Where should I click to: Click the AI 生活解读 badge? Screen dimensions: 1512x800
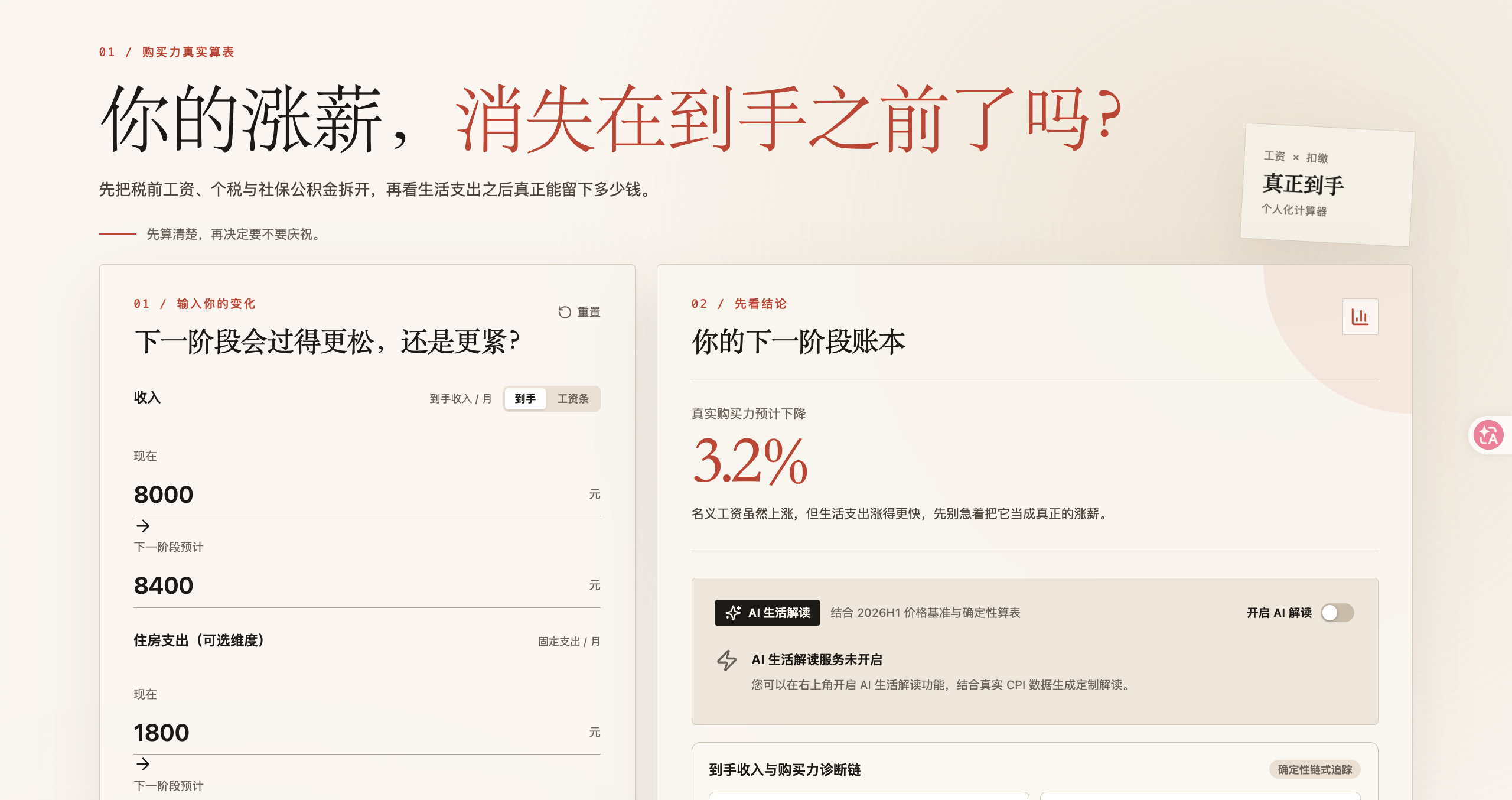click(x=767, y=613)
